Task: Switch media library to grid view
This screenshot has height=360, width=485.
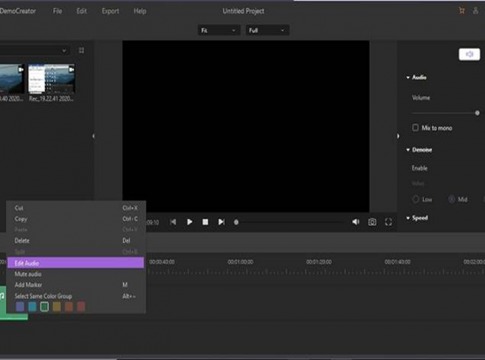Action: (81, 50)
